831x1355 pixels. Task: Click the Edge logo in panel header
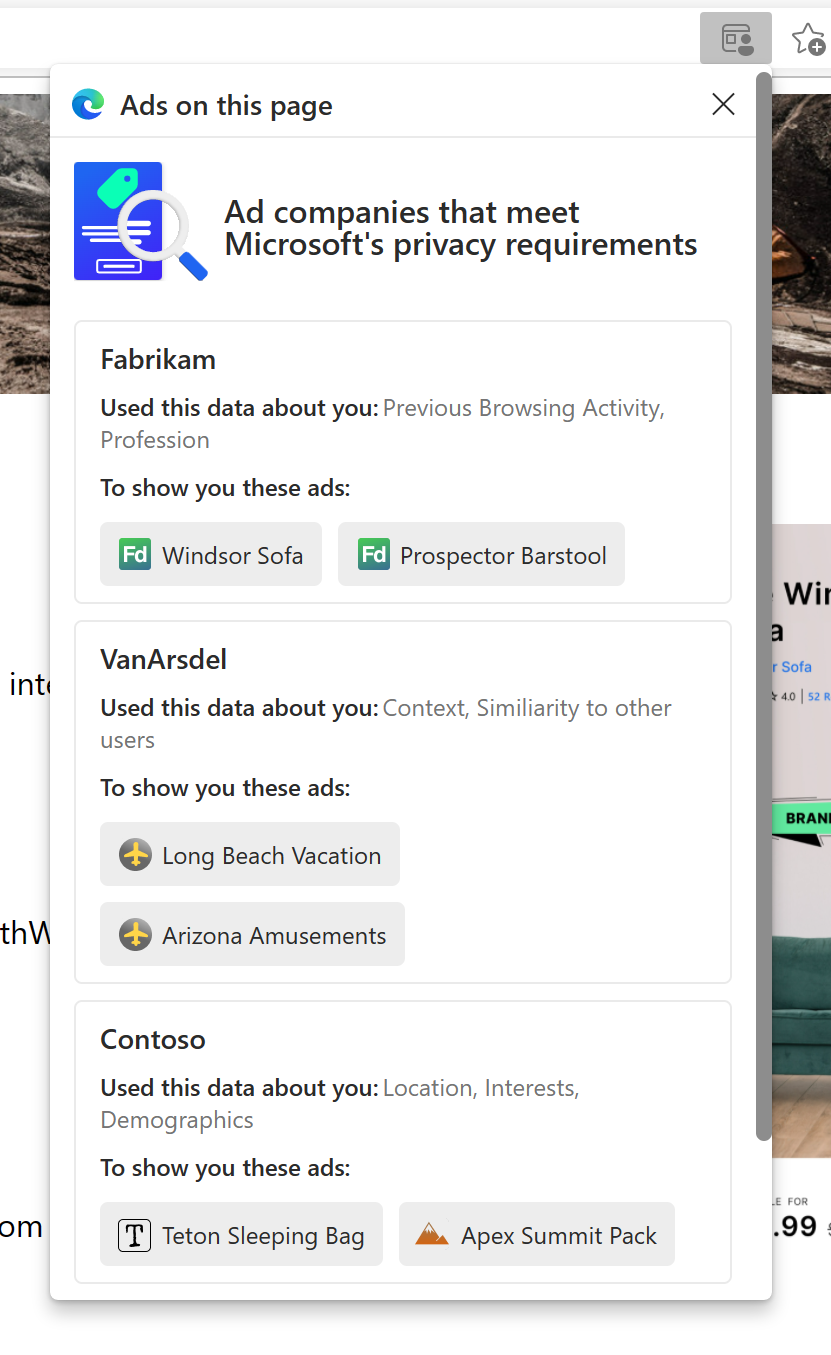click(88, 104)
